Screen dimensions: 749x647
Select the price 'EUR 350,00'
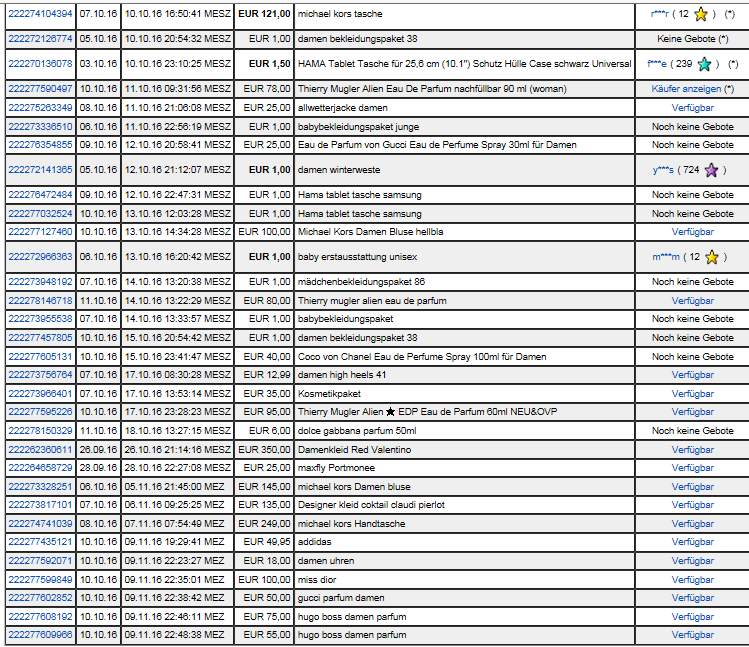click(264, 450)
